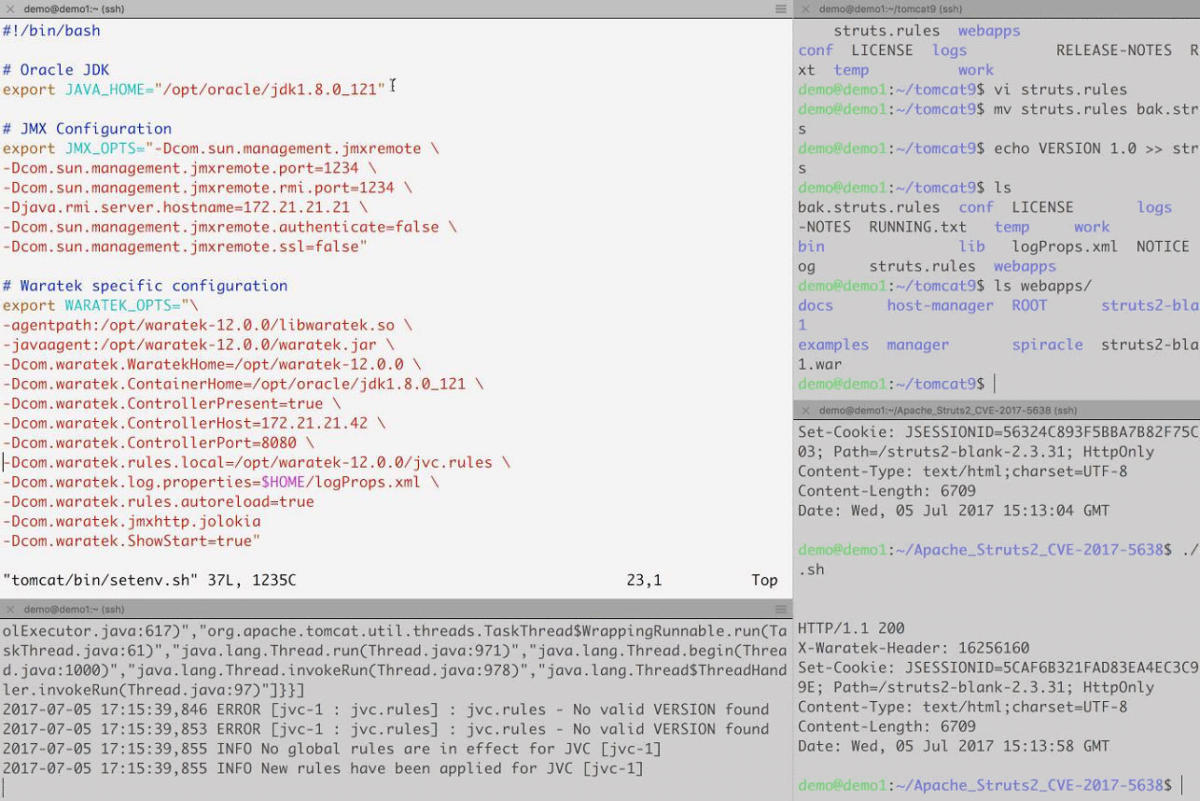1200x801 pixels.
Task: Click the "# Waratek specific configuration" comment
Action: 145,286
